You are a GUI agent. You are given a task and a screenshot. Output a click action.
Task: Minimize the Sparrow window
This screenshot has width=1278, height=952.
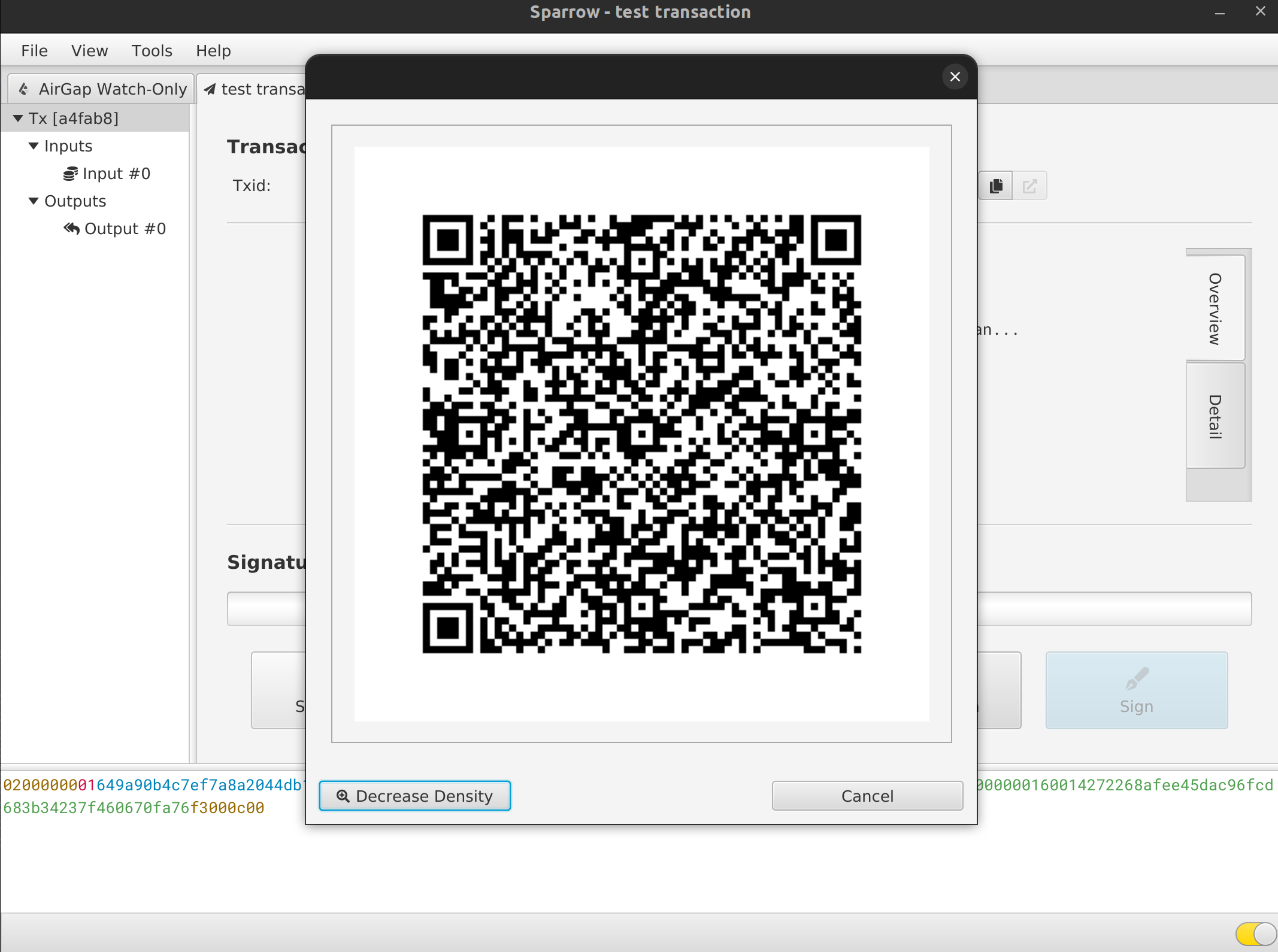coord(1220,12)
